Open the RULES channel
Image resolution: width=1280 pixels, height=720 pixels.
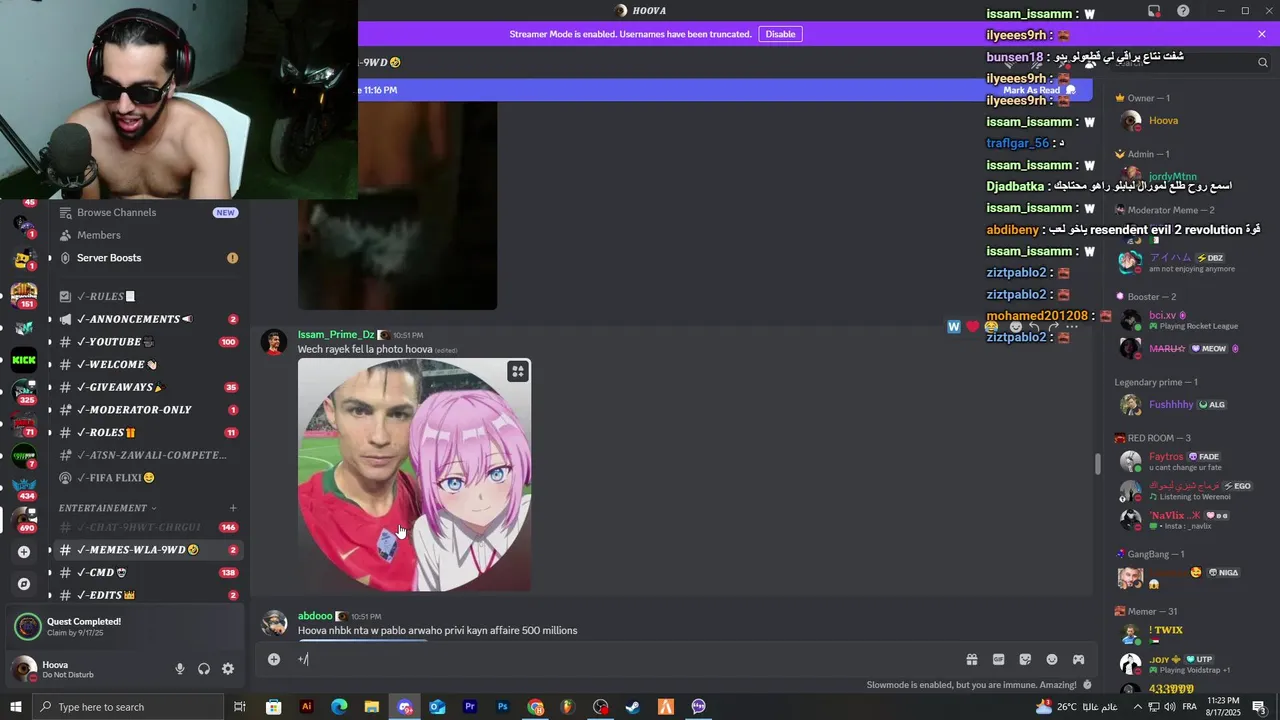(147, 296)
